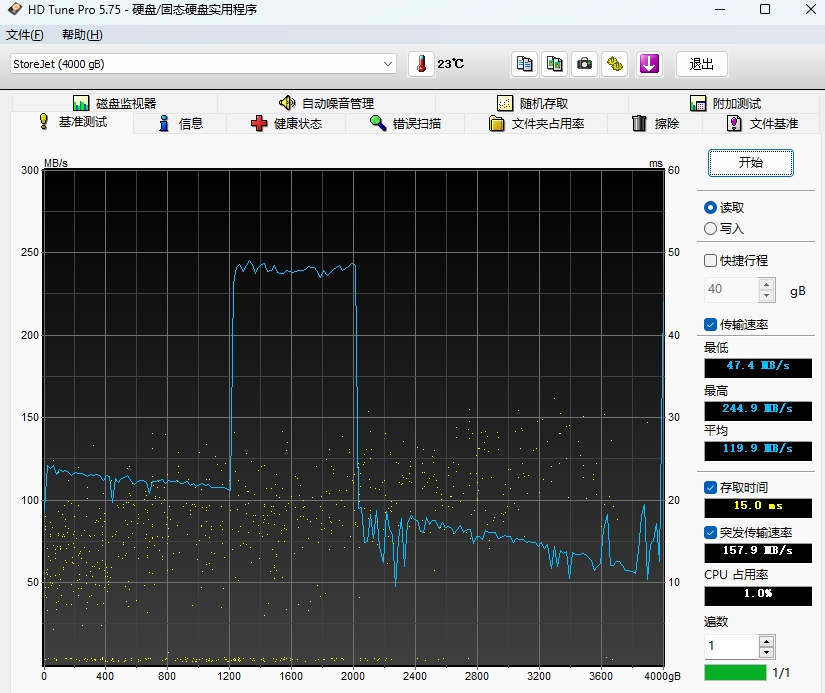
Task: Click the thermometer temperature icon
Action: (x=421, y=64)
